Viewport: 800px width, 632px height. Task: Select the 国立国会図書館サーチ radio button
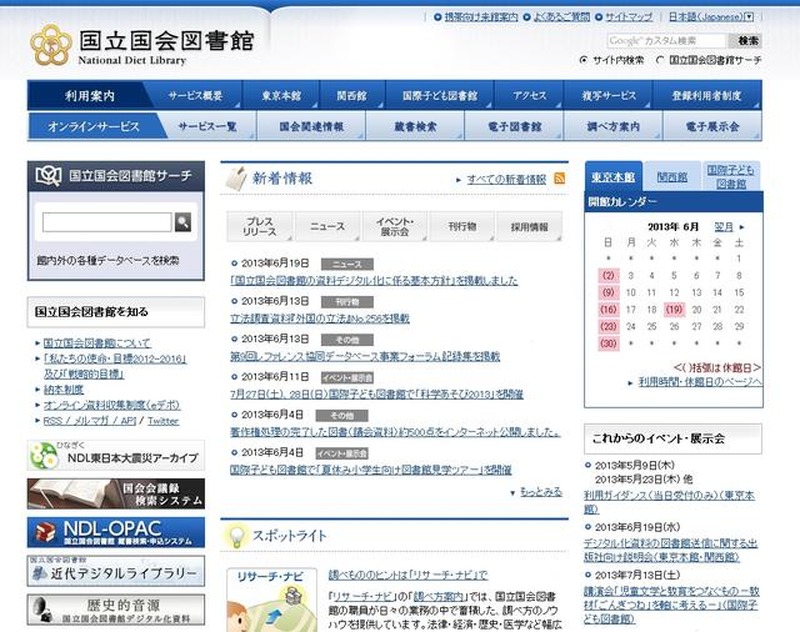coord(660,60)
